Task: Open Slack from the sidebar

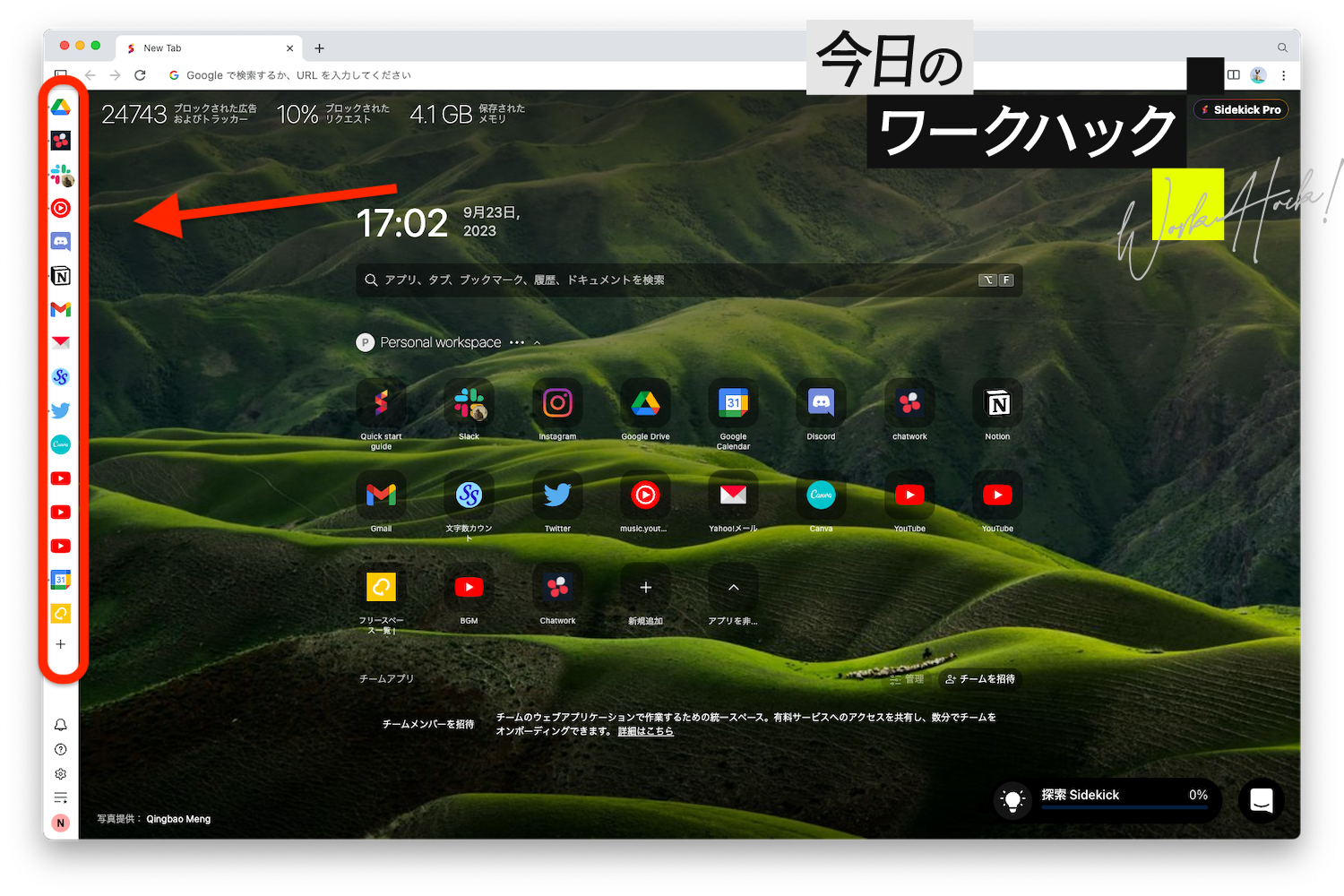Action: [x=61, y=175]
